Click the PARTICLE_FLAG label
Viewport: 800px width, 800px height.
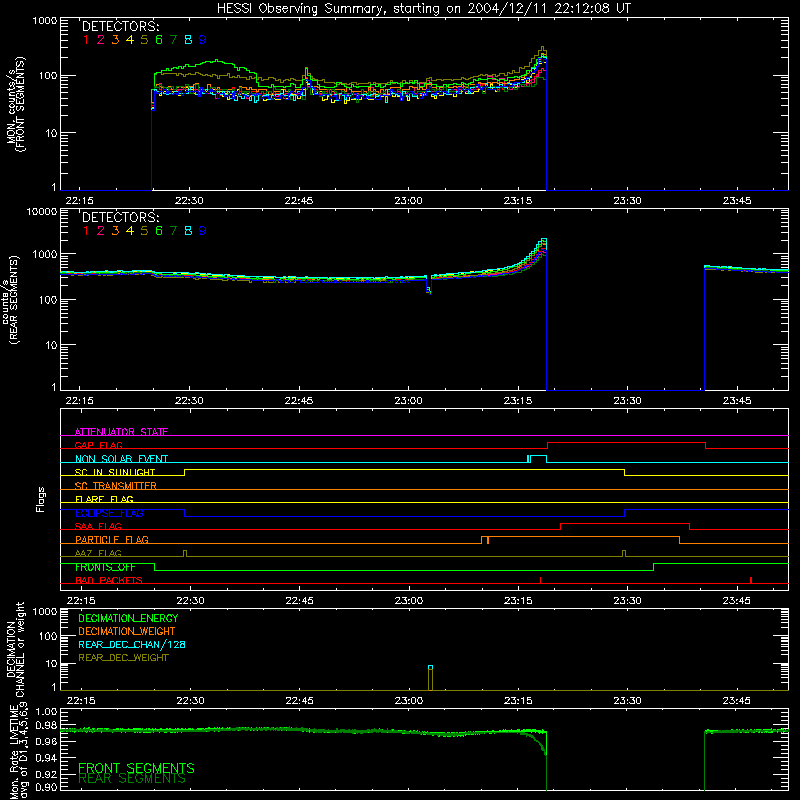112,539
